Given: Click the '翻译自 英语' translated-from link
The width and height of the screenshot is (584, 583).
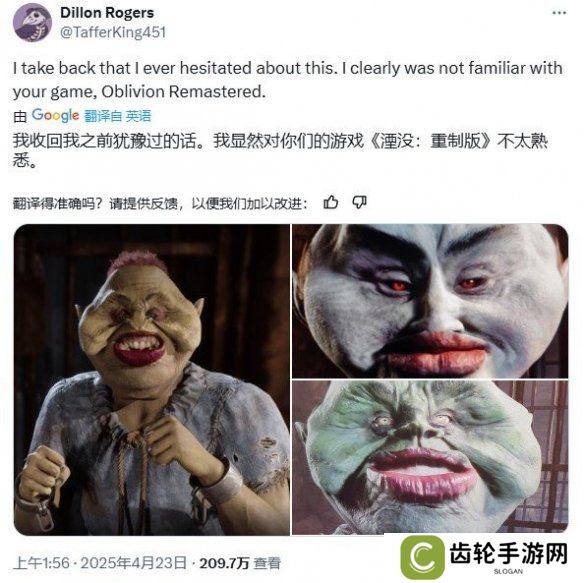Looking at the screenshot, I should (117, 116).
